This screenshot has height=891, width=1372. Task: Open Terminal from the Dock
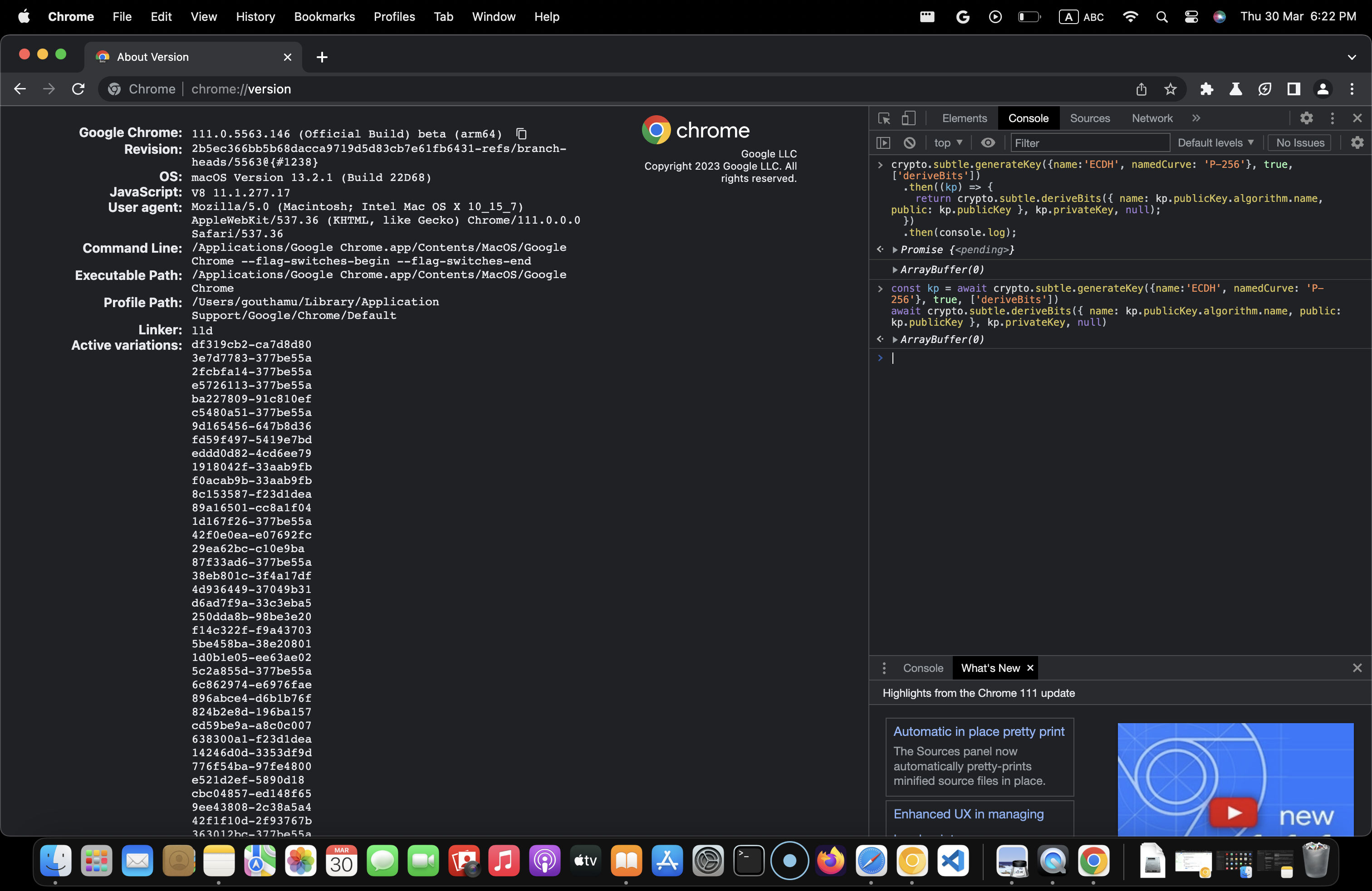click(x=748, y=861)
